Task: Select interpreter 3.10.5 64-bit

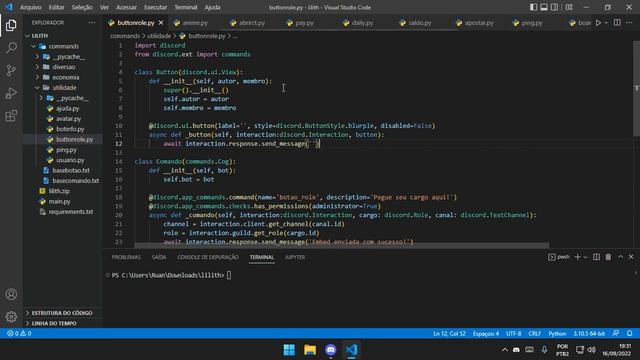Action: tap(589, 333)
